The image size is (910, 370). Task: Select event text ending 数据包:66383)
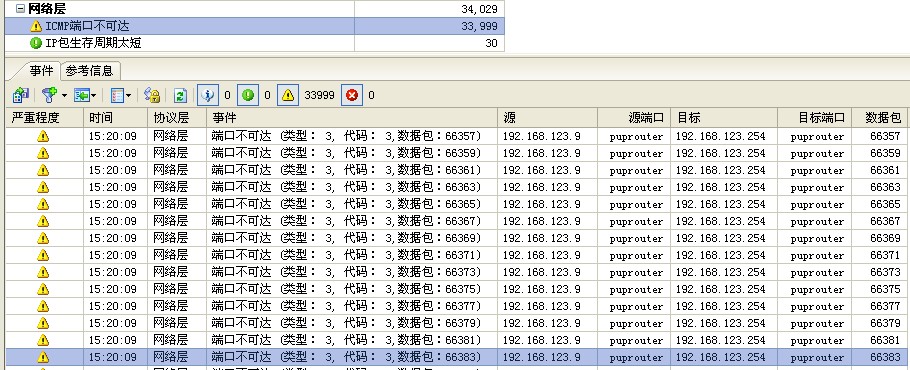coord(346,357)
